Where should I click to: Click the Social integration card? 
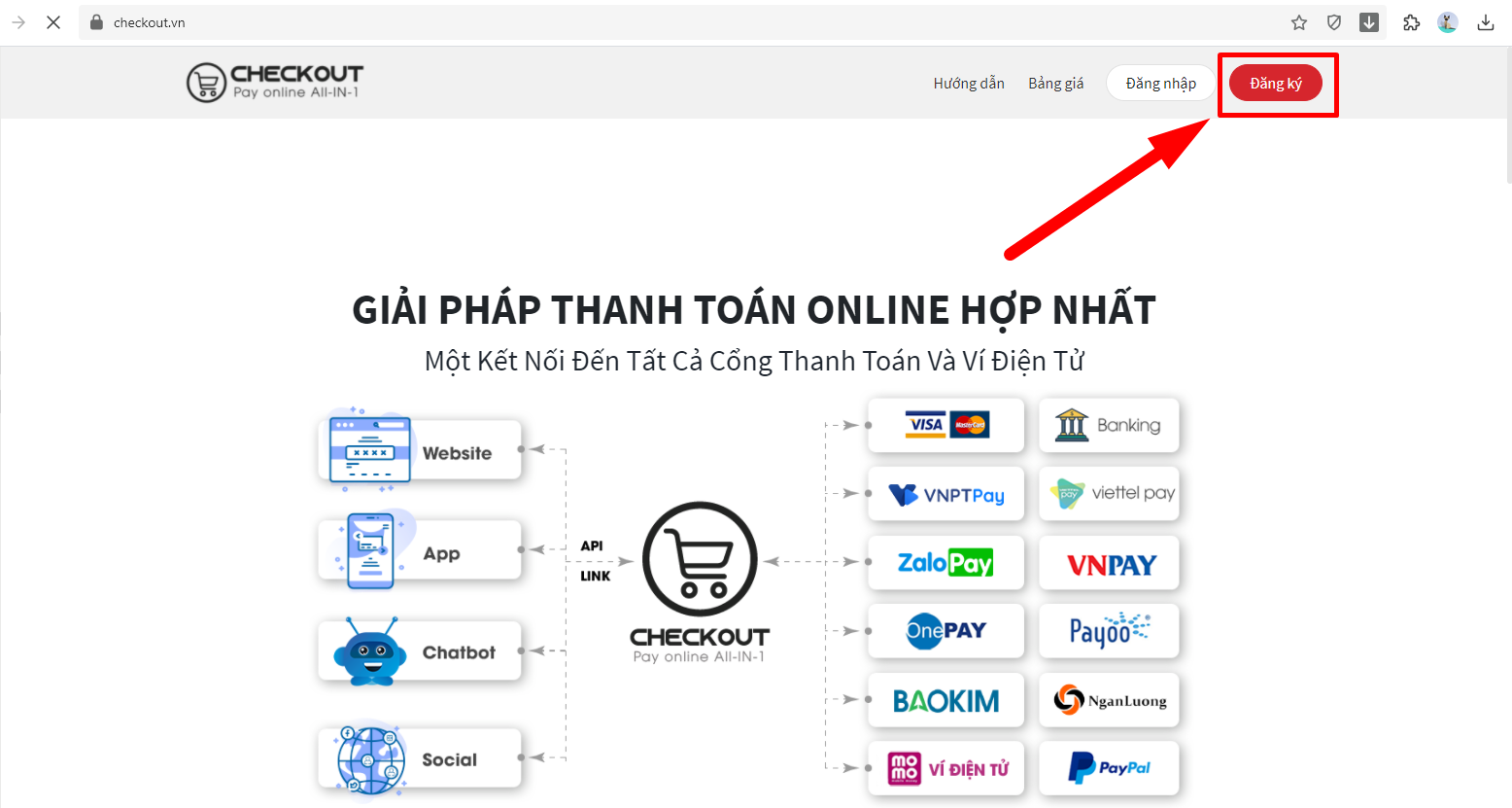click(420, 758)
